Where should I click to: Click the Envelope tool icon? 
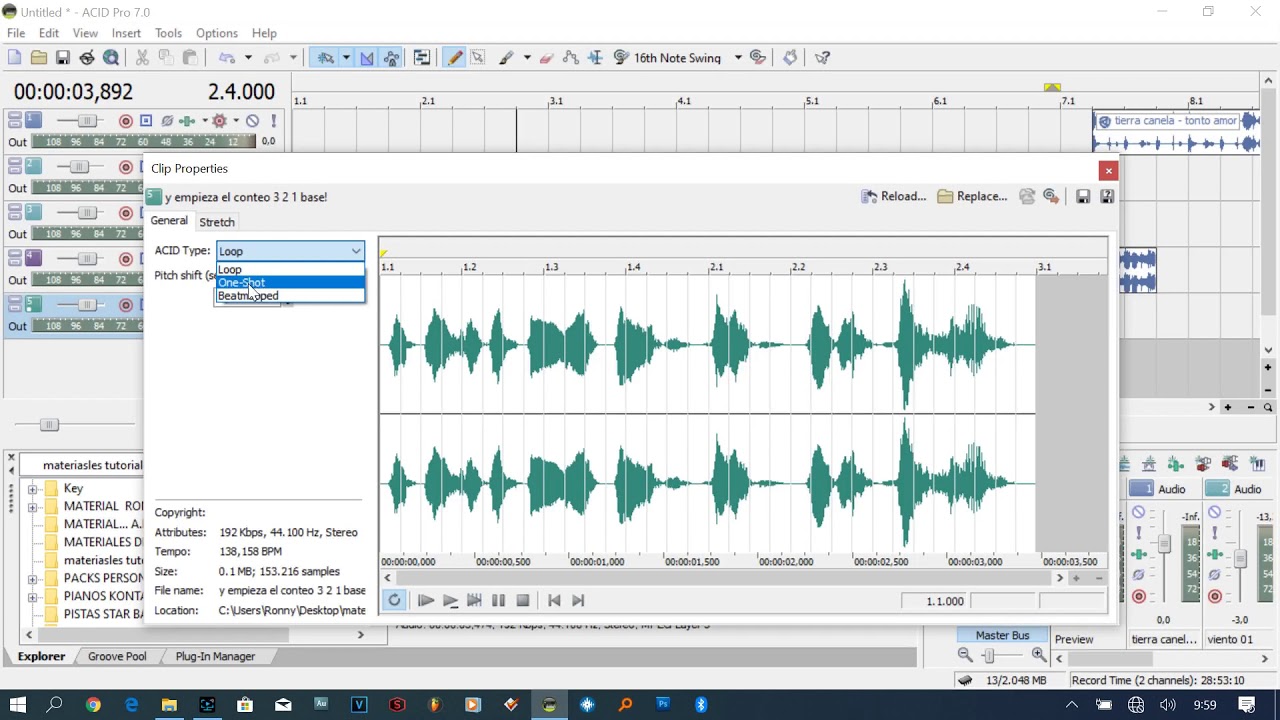point(571,58)
